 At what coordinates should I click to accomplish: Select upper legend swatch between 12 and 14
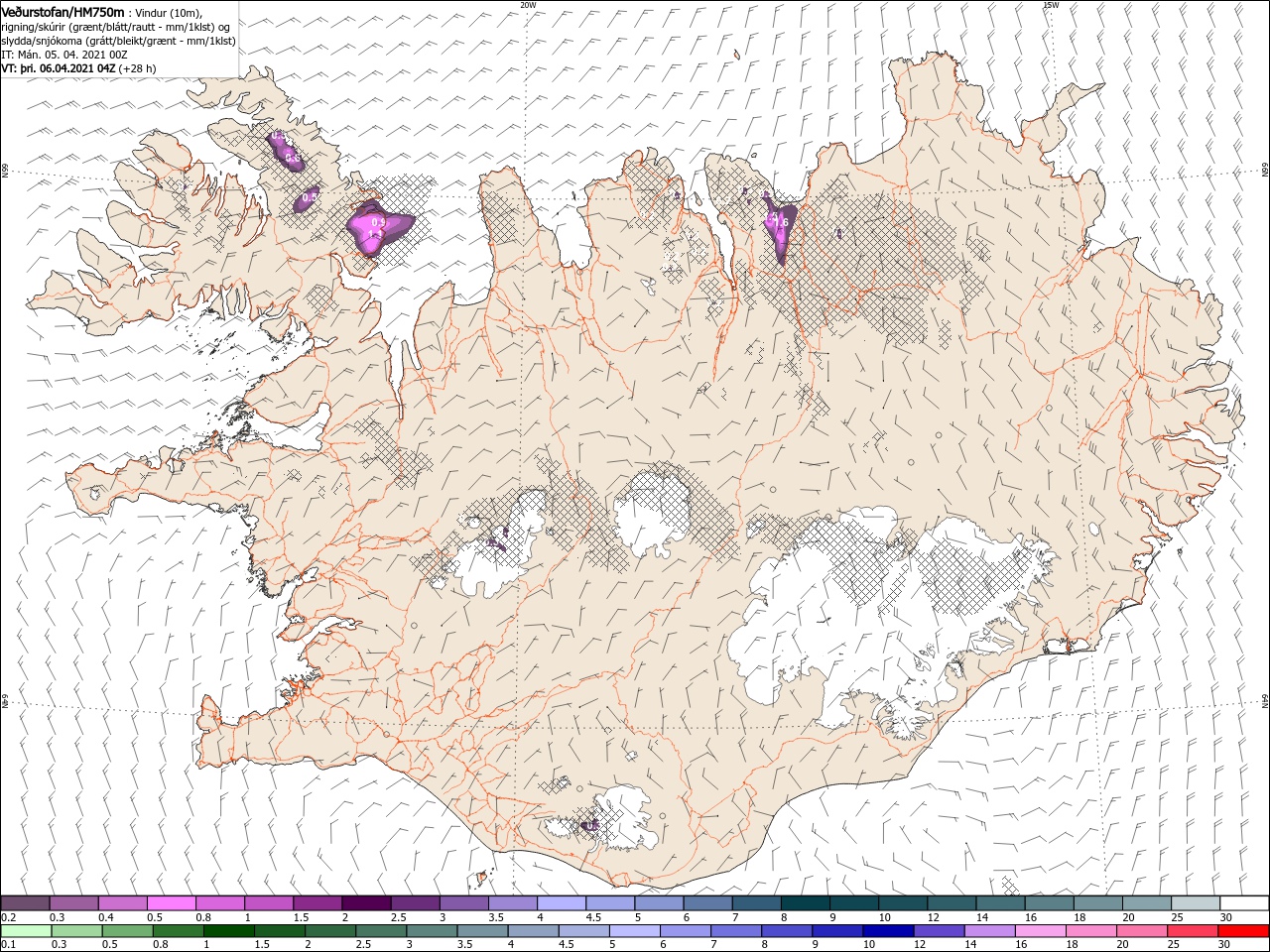coord(952,902)
